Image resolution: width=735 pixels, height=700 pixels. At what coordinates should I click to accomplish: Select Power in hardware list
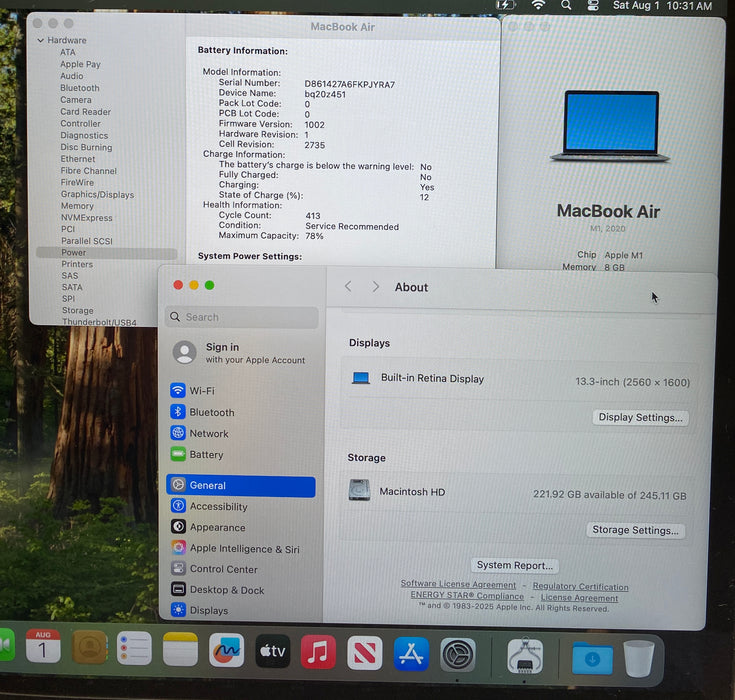[106, 253]
